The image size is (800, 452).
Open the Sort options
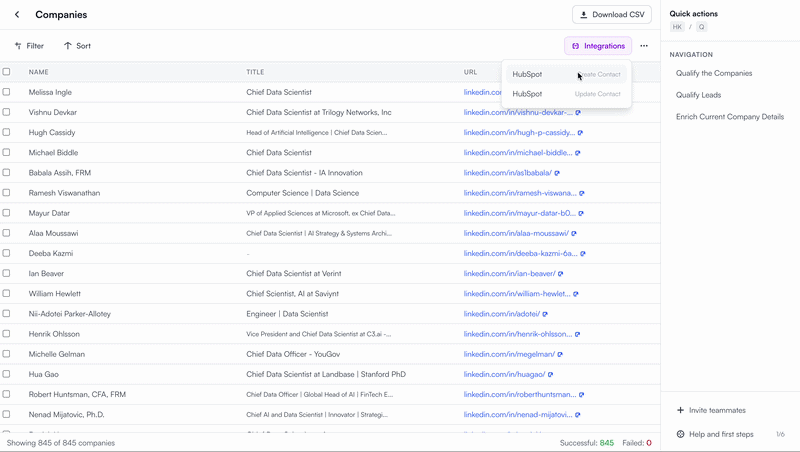tap(77, 46)
